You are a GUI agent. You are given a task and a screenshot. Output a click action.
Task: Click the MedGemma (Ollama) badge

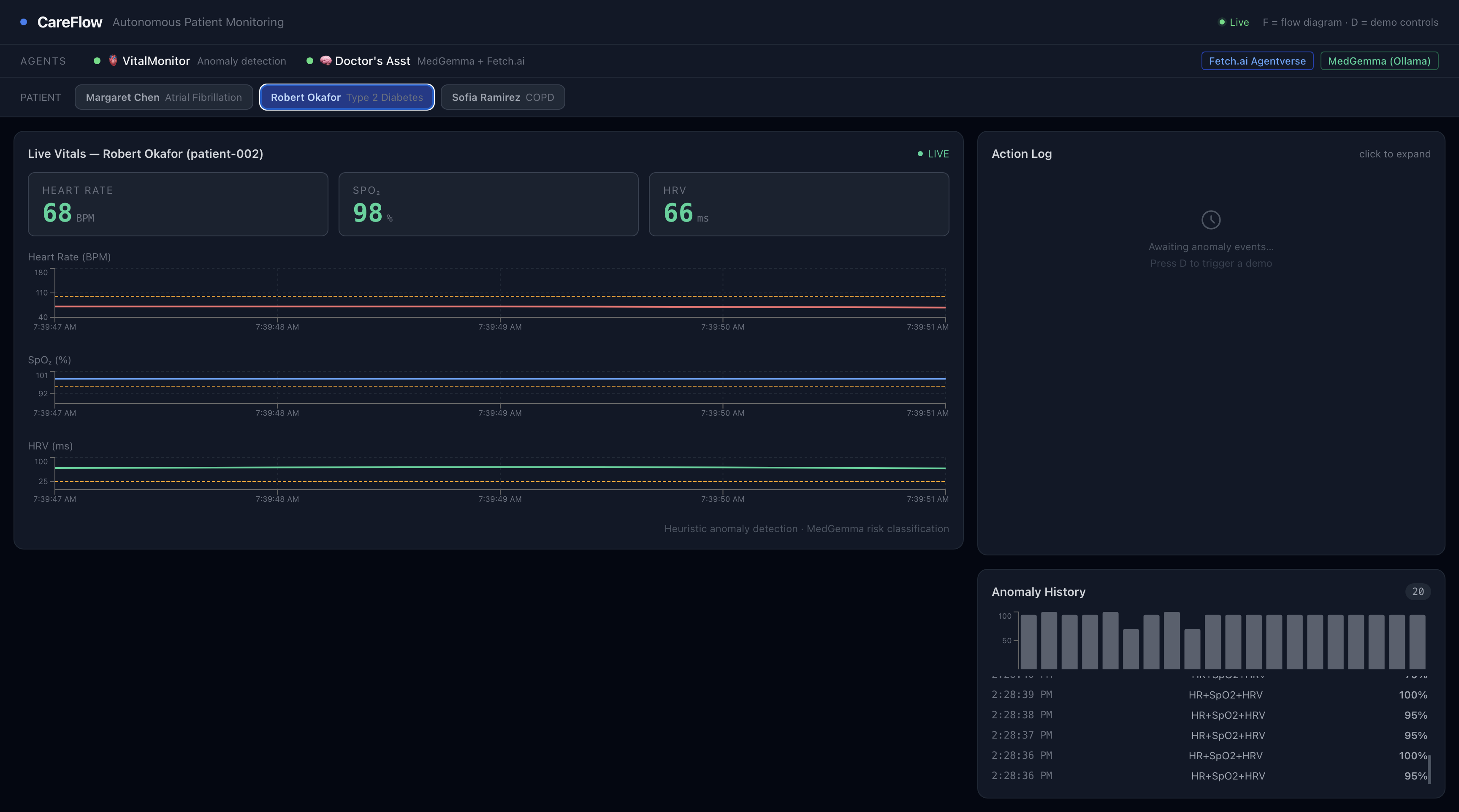pos(1378,61)
